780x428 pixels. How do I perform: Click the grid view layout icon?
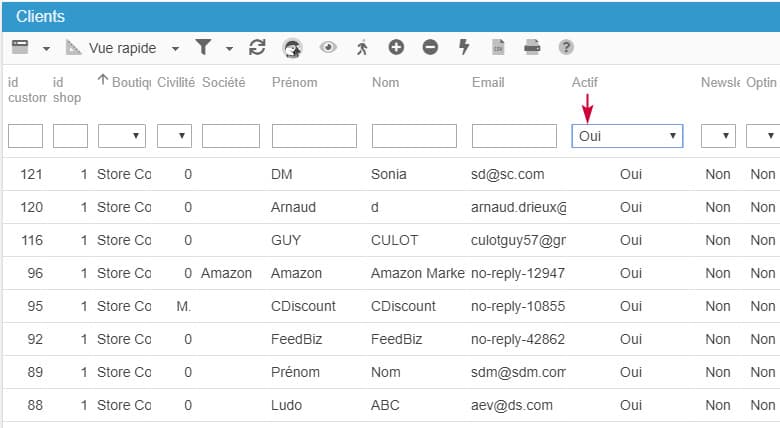[20, 47]
